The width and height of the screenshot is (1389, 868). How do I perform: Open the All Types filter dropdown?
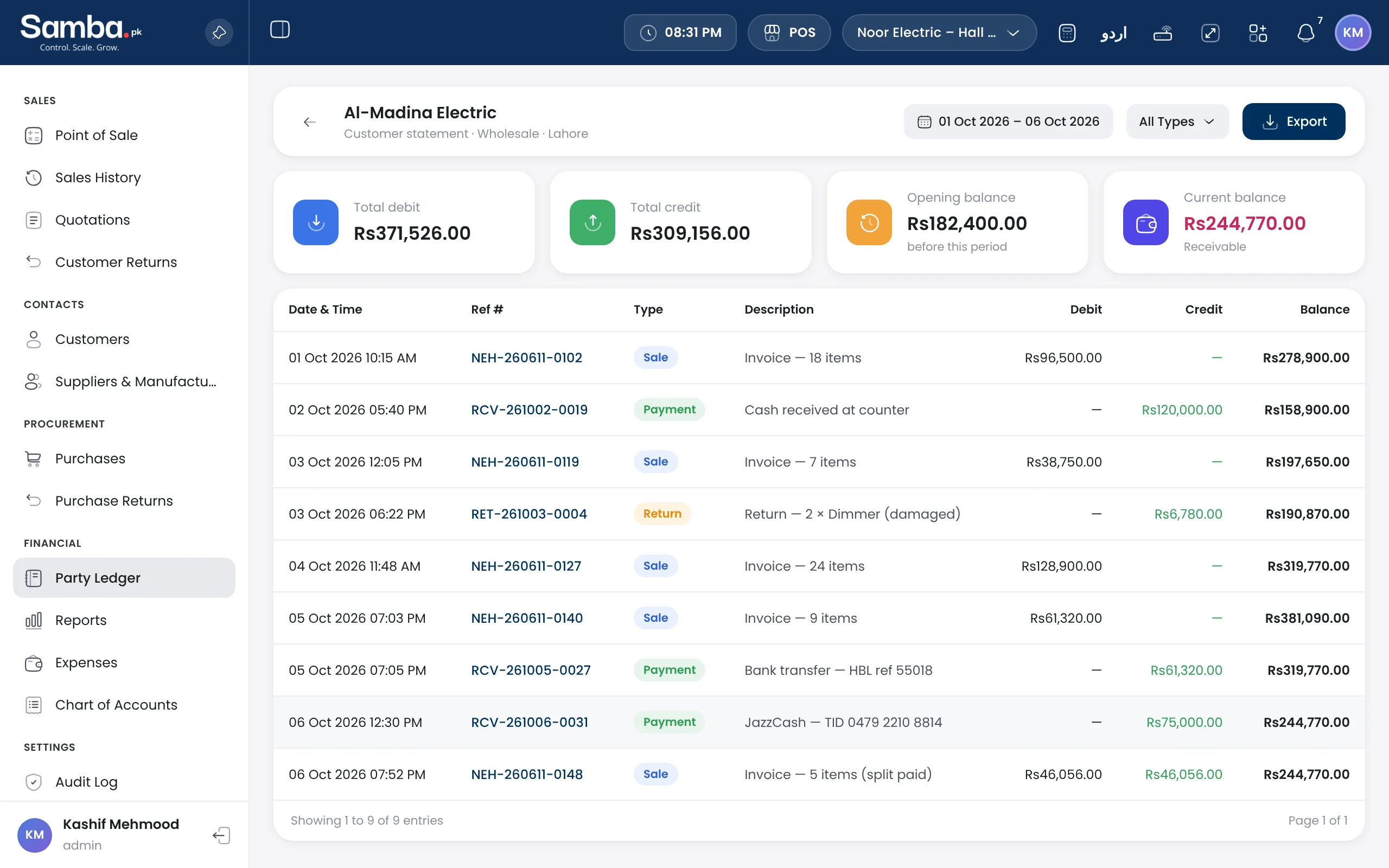click(x=1177, y=122)
